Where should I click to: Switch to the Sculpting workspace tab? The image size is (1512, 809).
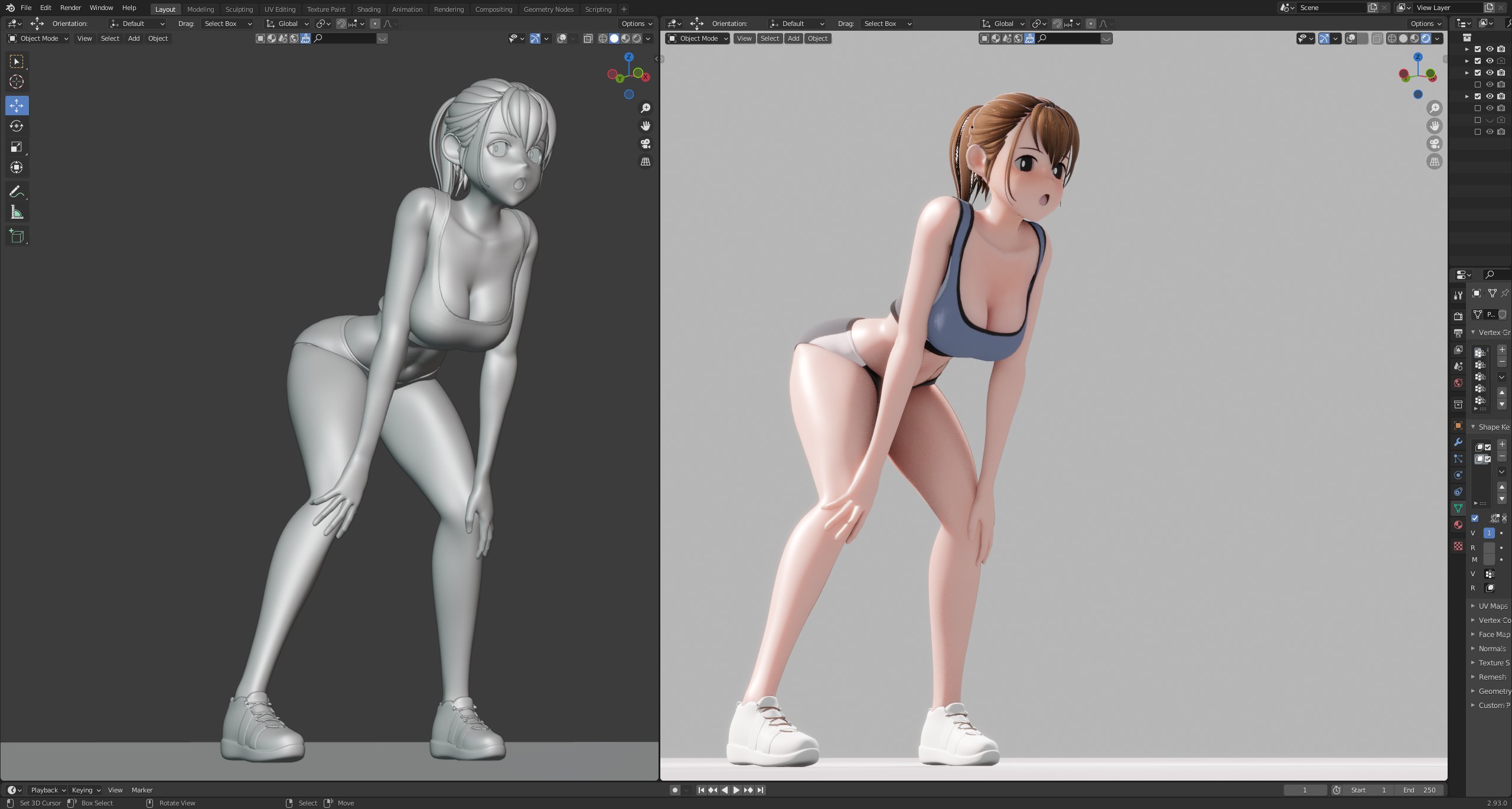click(x=239, y=9)
